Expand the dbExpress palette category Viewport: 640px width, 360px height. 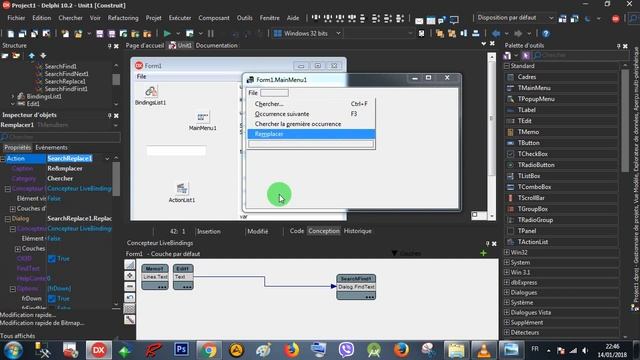coord(507,282)
